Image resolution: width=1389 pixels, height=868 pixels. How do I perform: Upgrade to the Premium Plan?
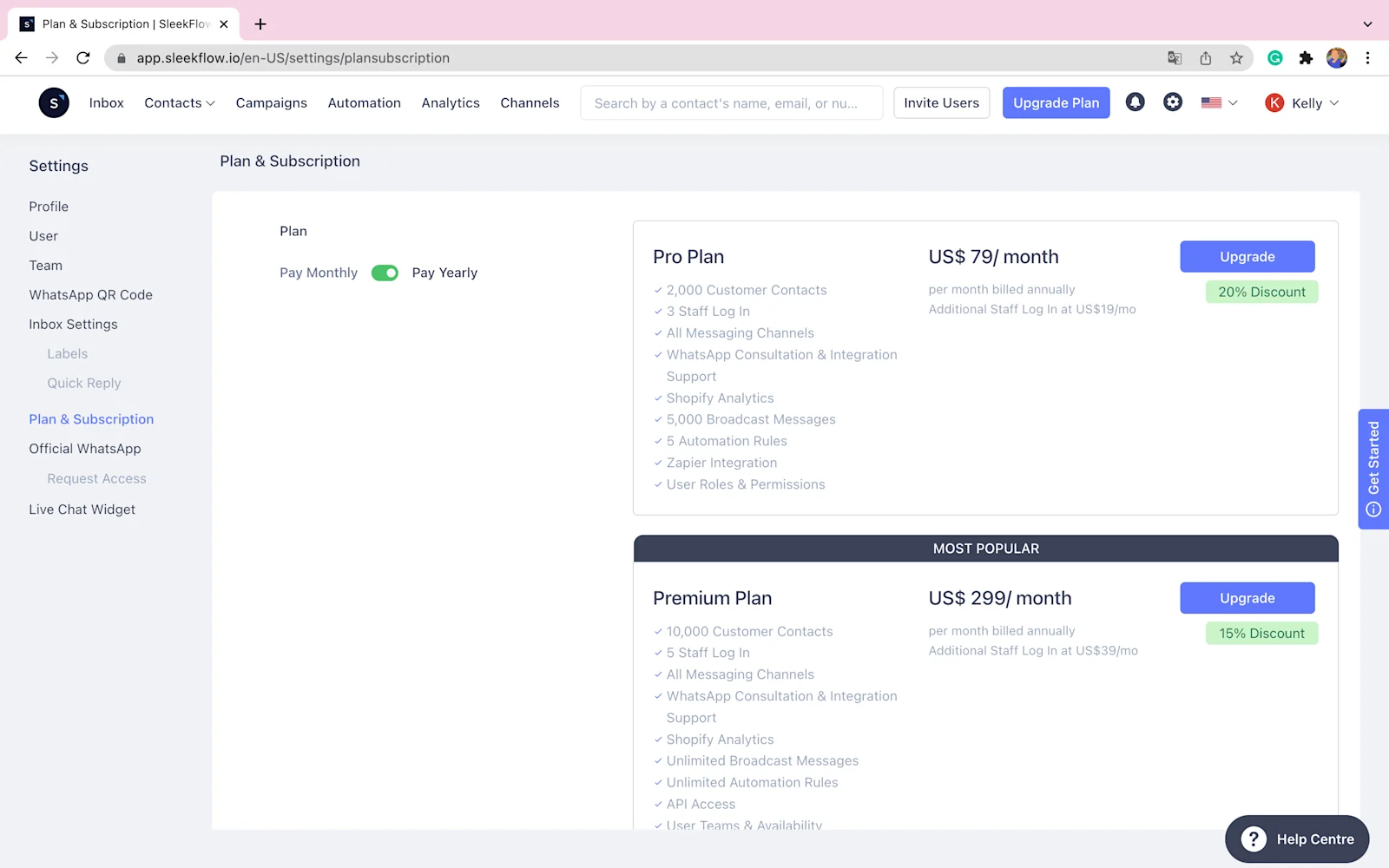click(x=1247, y=598)
